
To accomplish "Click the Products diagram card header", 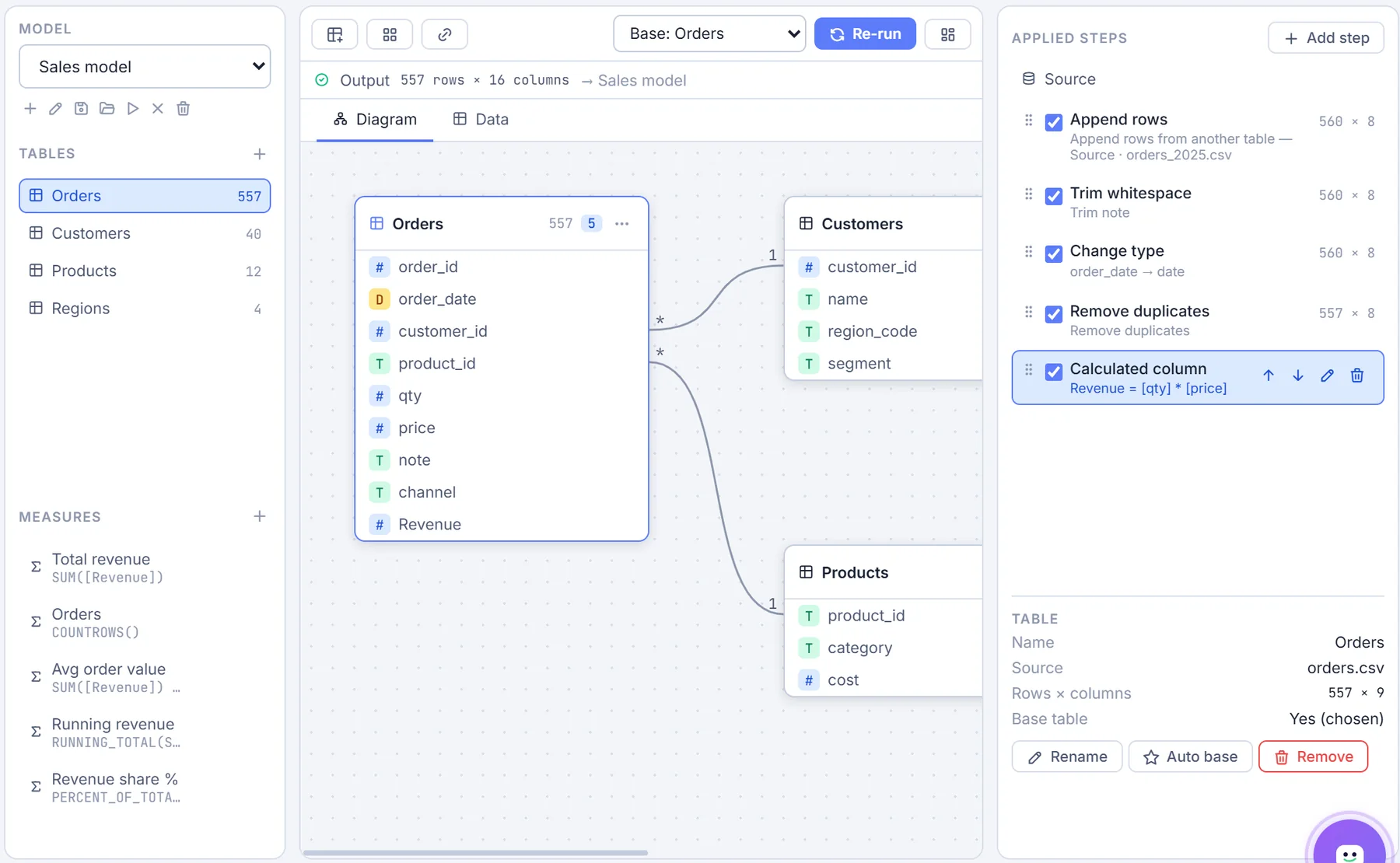I will point(884,573).
